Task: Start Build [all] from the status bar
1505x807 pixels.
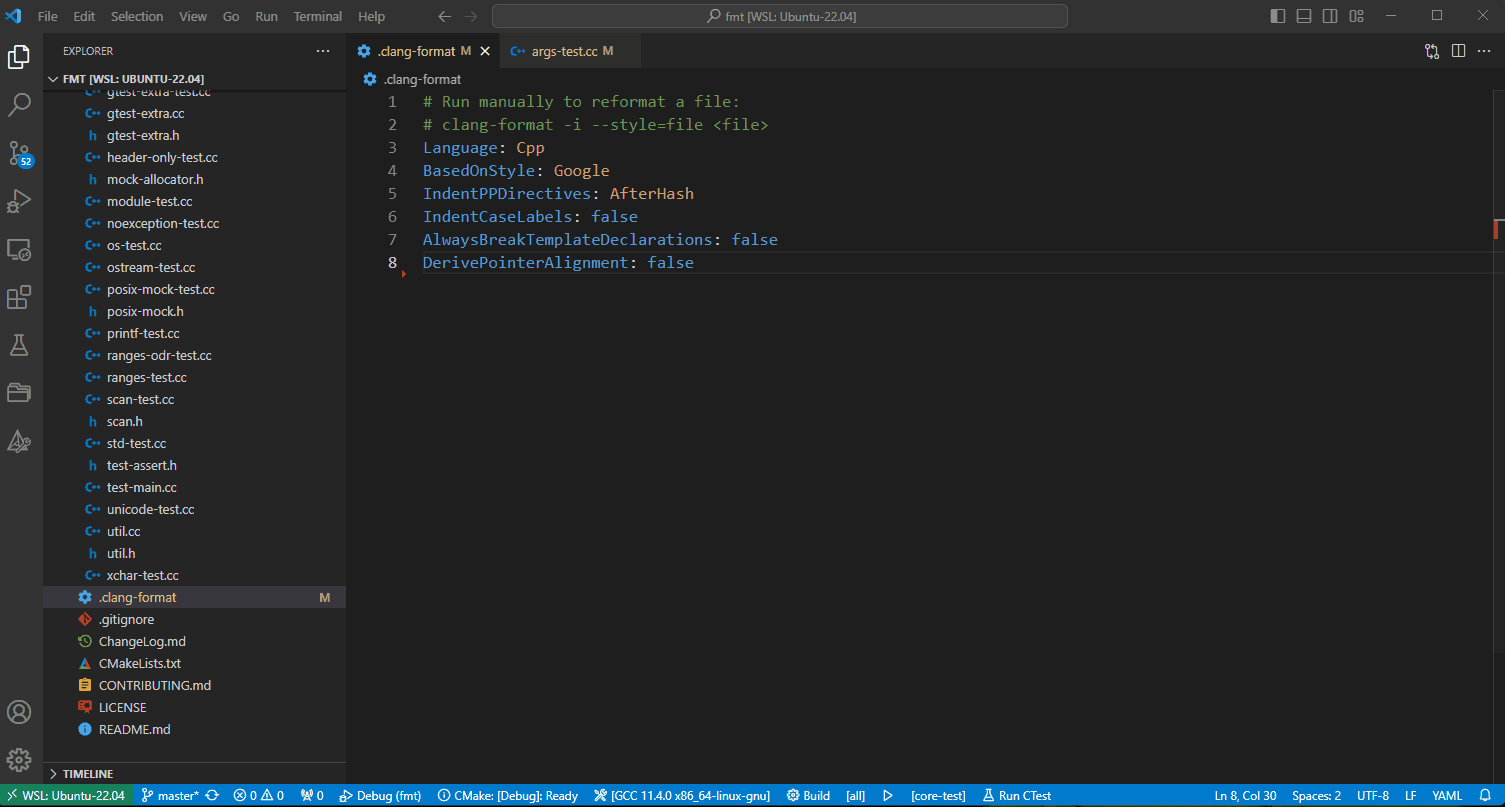Action: 808,795
